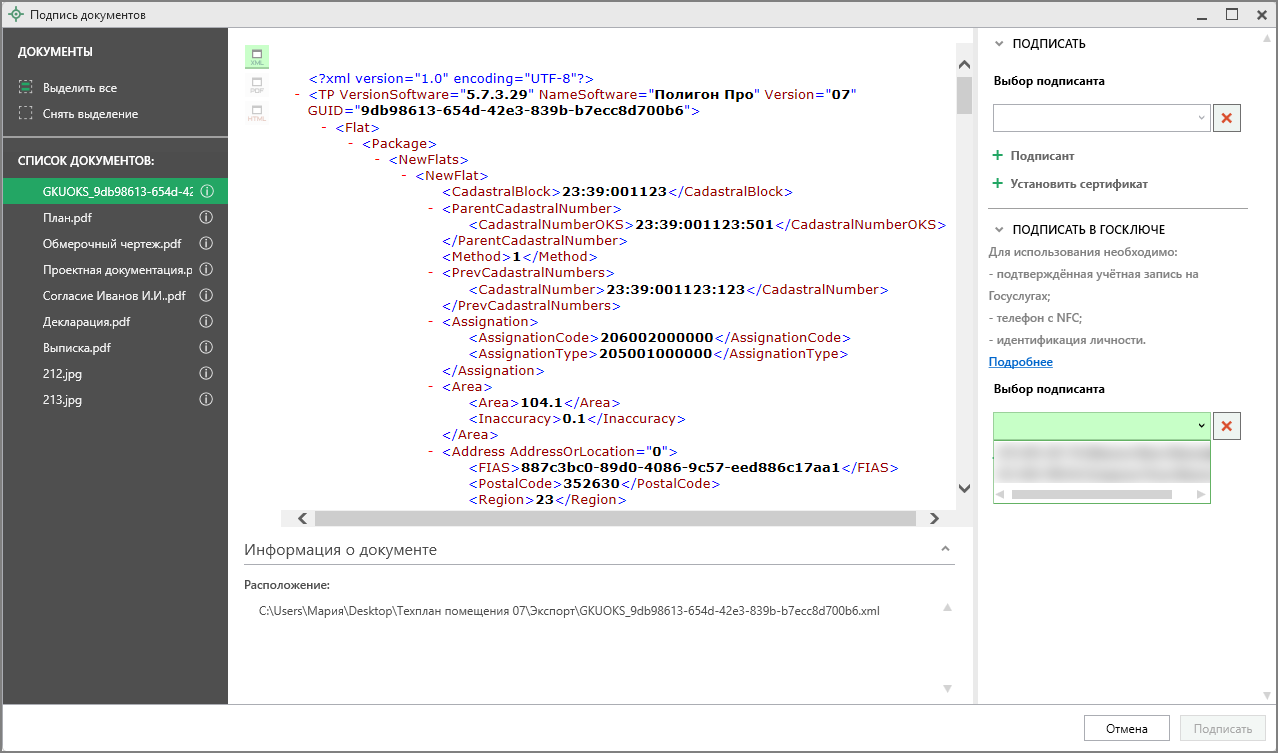This screenshot has height=753, width=1278.
Task: Add a signer with Подписант button
Action: click(x=1041, y=156)
